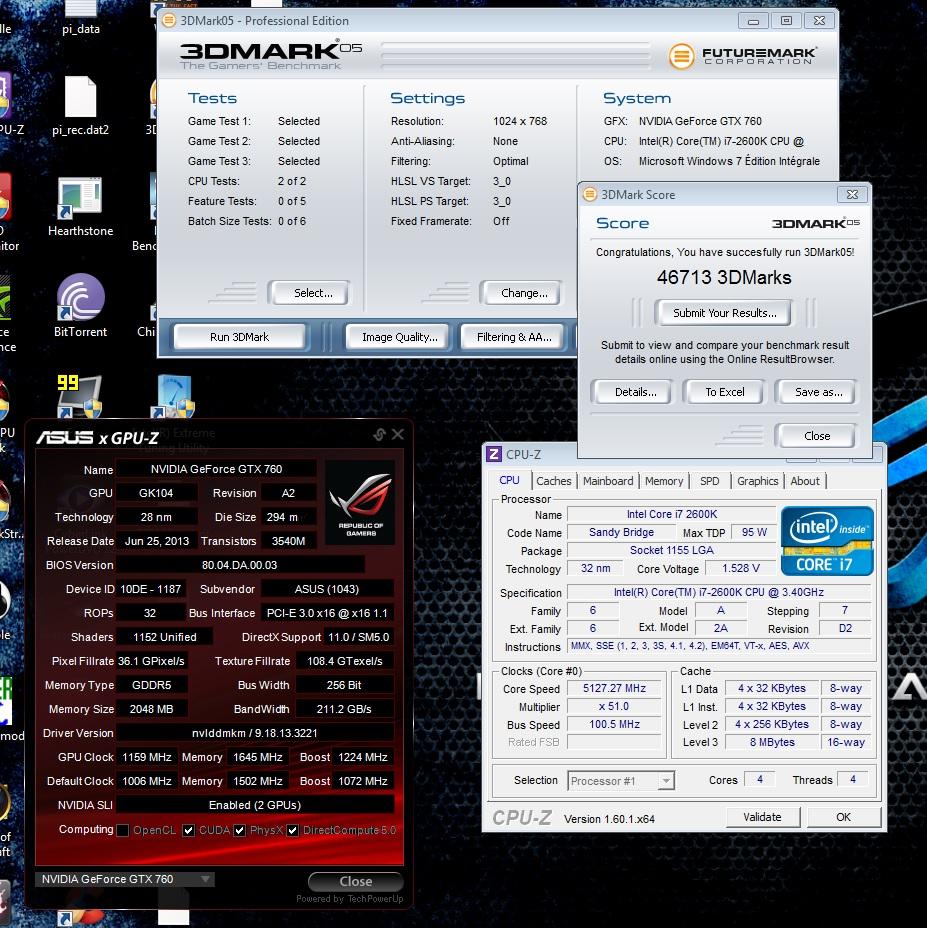Click OK button in CPU-Z
Image resolution: width=927 pixels, height=928 pixels.
[844, 817]
